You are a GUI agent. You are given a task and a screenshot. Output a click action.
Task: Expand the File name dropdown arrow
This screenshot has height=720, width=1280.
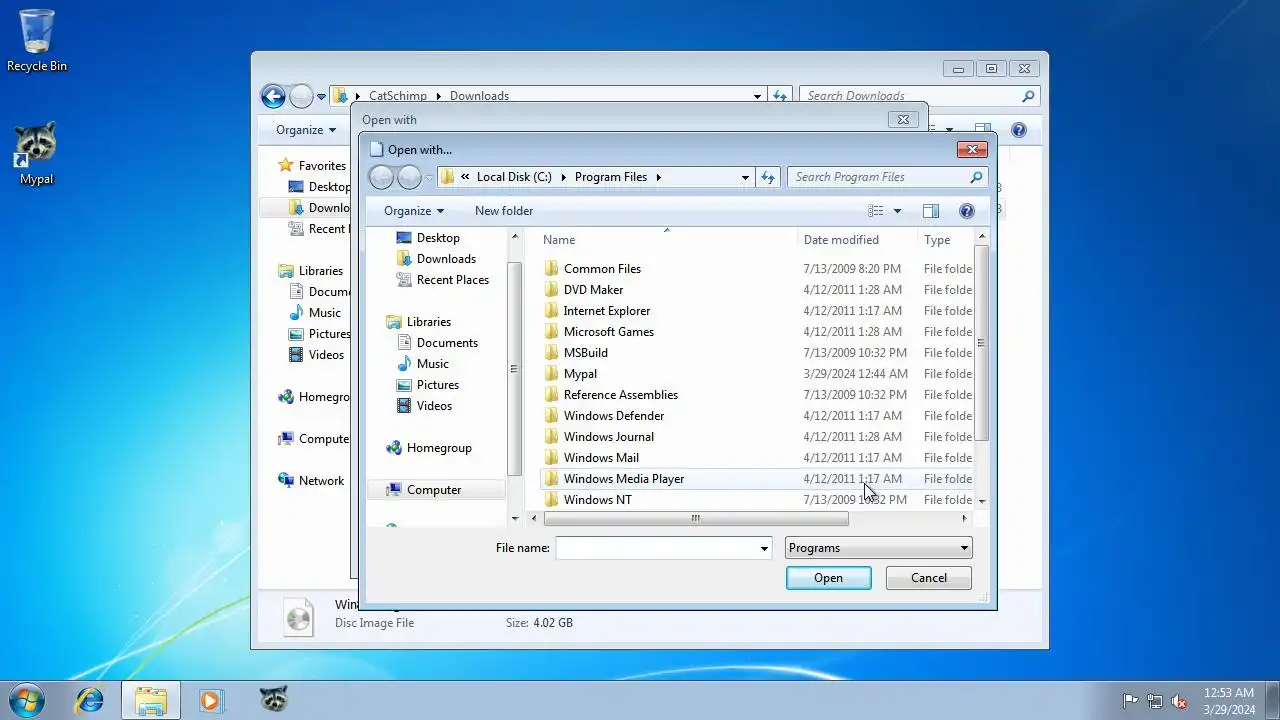[x=764, y=548]
